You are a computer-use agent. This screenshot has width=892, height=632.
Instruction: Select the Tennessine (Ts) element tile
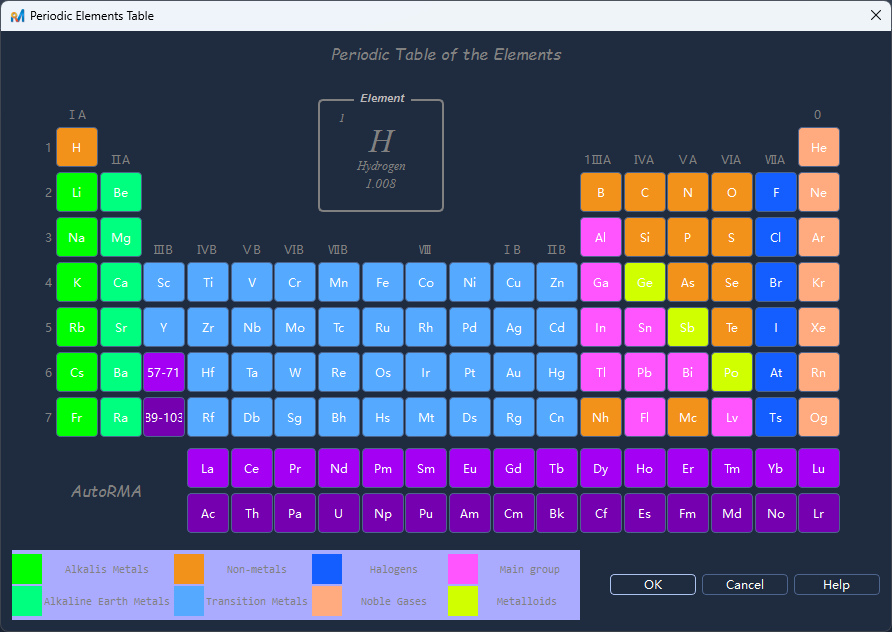point(775,417)
